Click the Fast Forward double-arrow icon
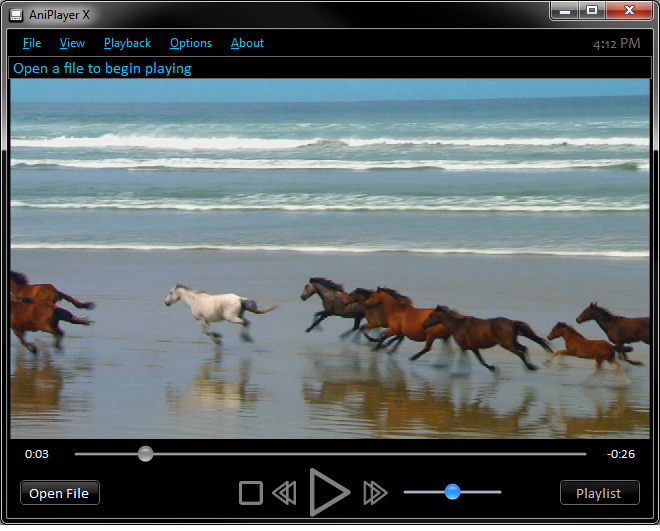Viewport: 660px width, 531px height. [375, 492]
